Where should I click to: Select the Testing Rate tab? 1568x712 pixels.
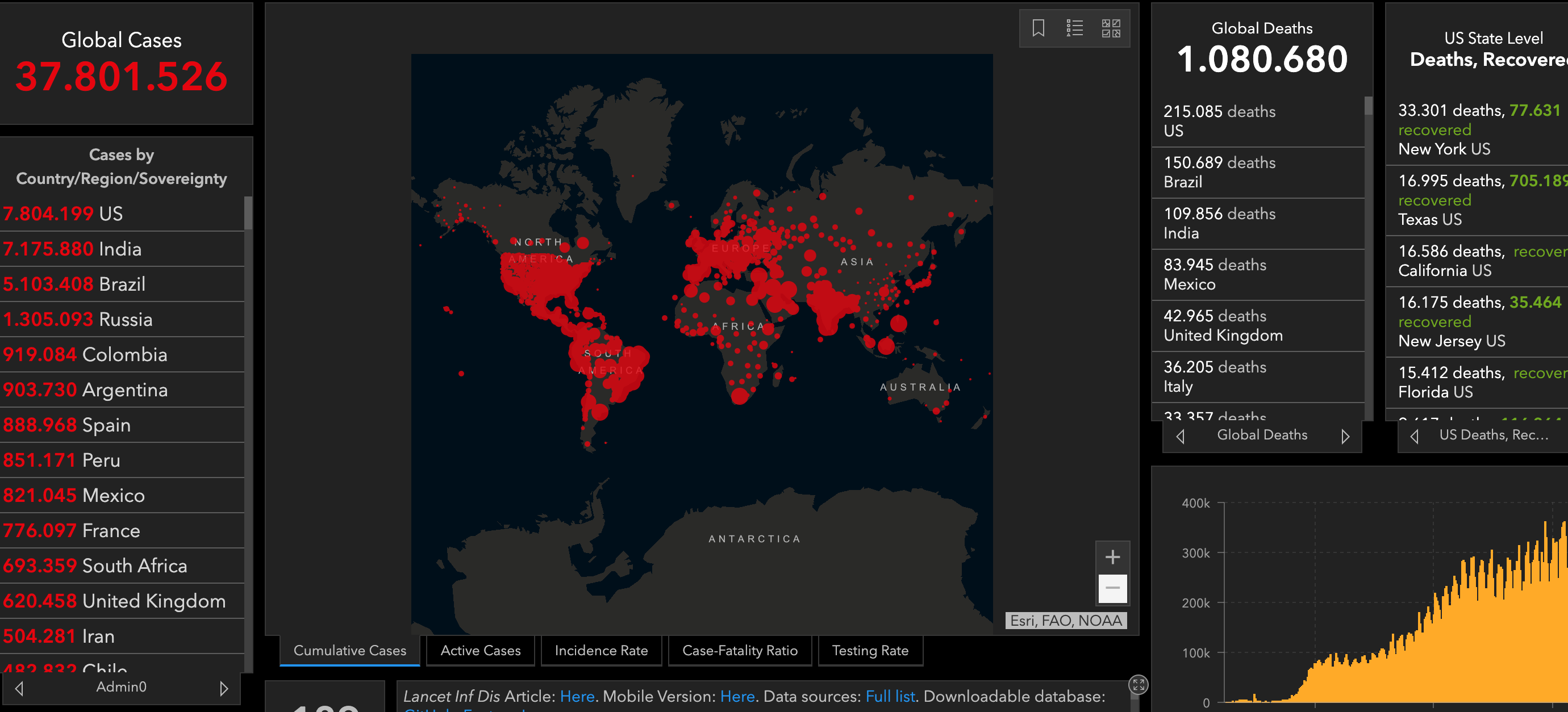click(x=870, y=651)
